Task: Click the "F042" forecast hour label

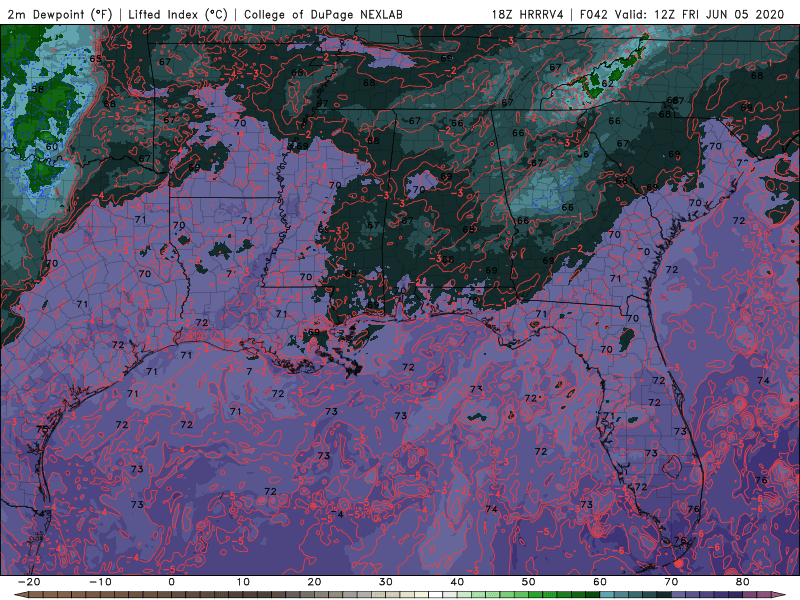Action: click(594, 14)
